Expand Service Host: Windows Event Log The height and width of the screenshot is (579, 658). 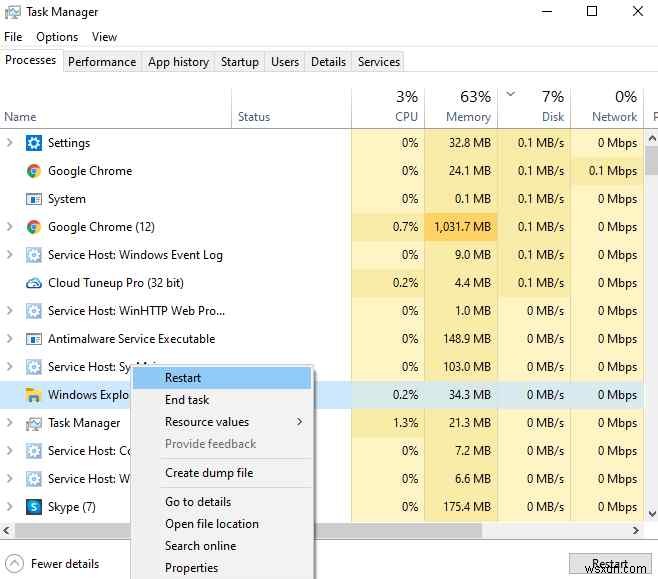click(x=9, y=255)
